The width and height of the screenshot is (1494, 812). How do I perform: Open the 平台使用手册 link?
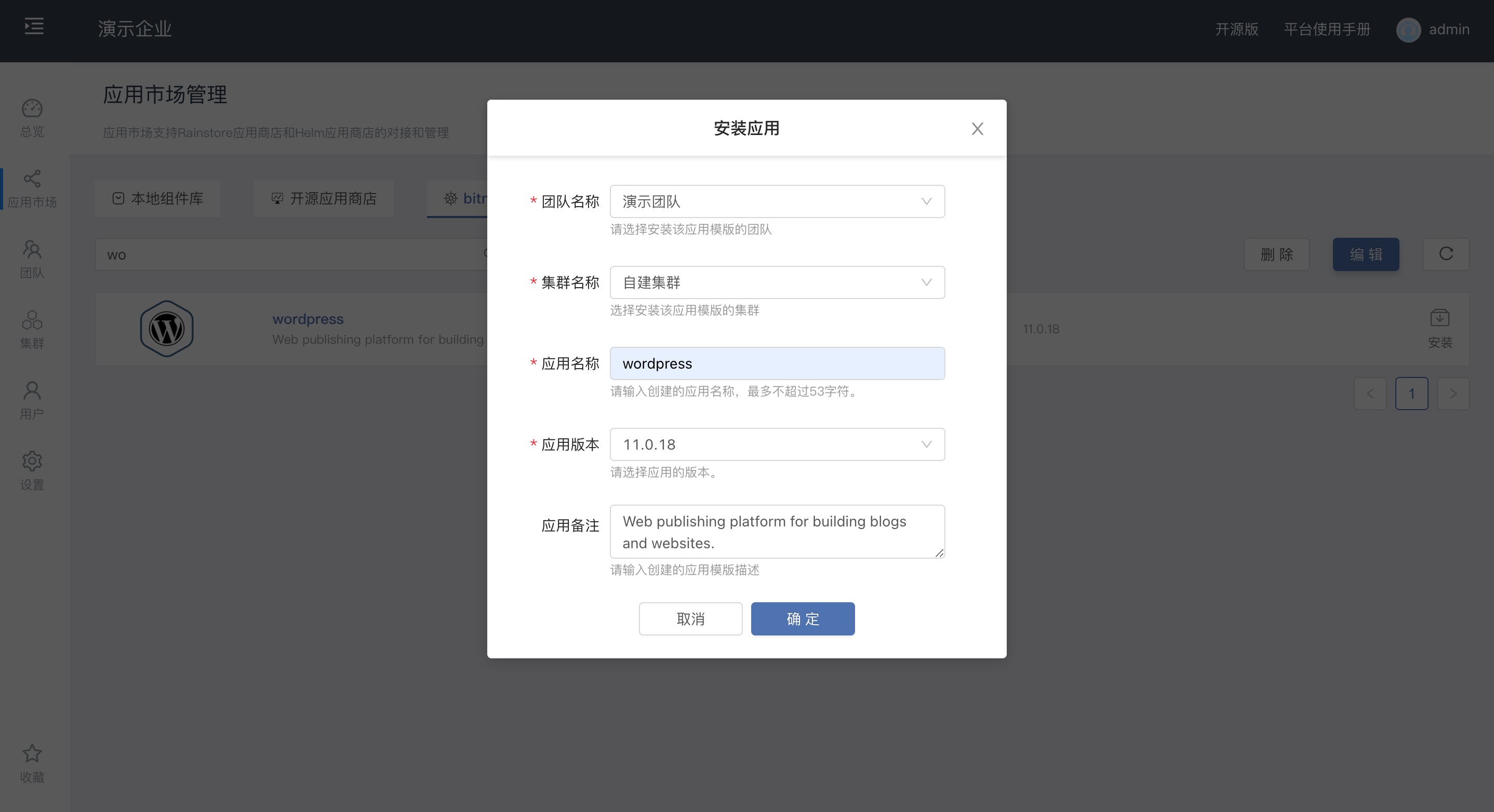[x=1326, y=29]
